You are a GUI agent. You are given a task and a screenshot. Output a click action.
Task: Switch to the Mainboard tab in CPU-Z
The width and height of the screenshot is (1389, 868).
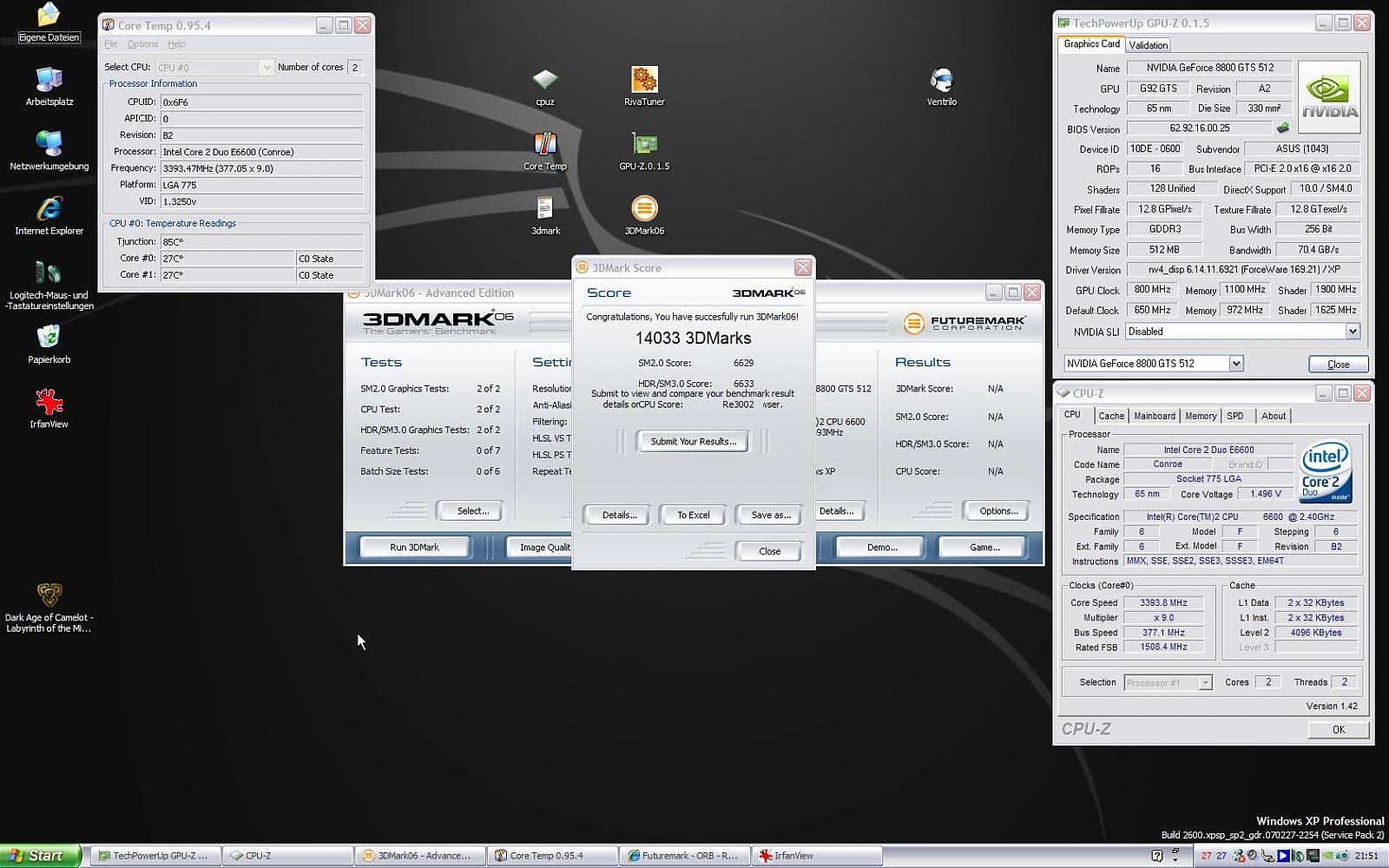pyautogui.click(x=1155, y=416)
